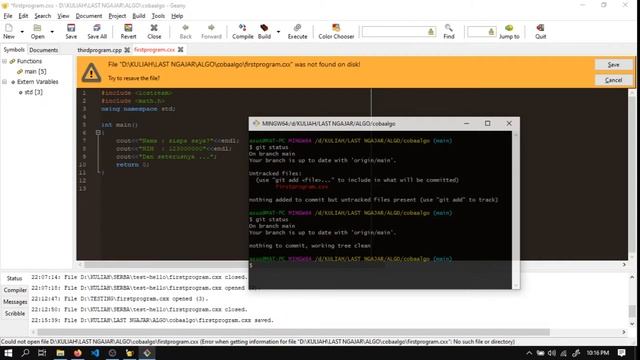Open the Status message tab
Viewport: 640px width, 360px height.
tap(14, 278)
